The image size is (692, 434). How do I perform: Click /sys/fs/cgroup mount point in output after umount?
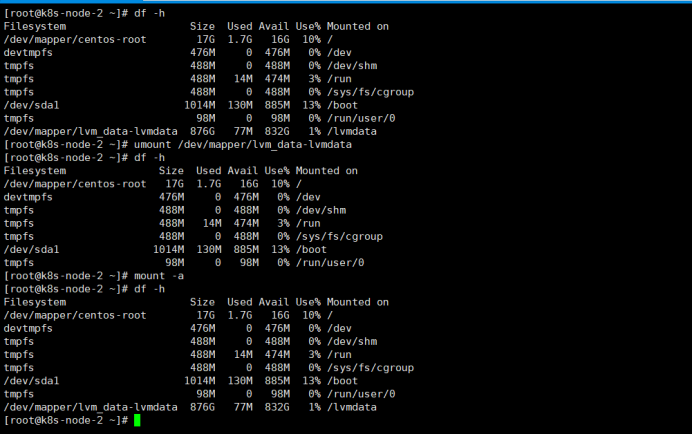click(x=339, y=237)
